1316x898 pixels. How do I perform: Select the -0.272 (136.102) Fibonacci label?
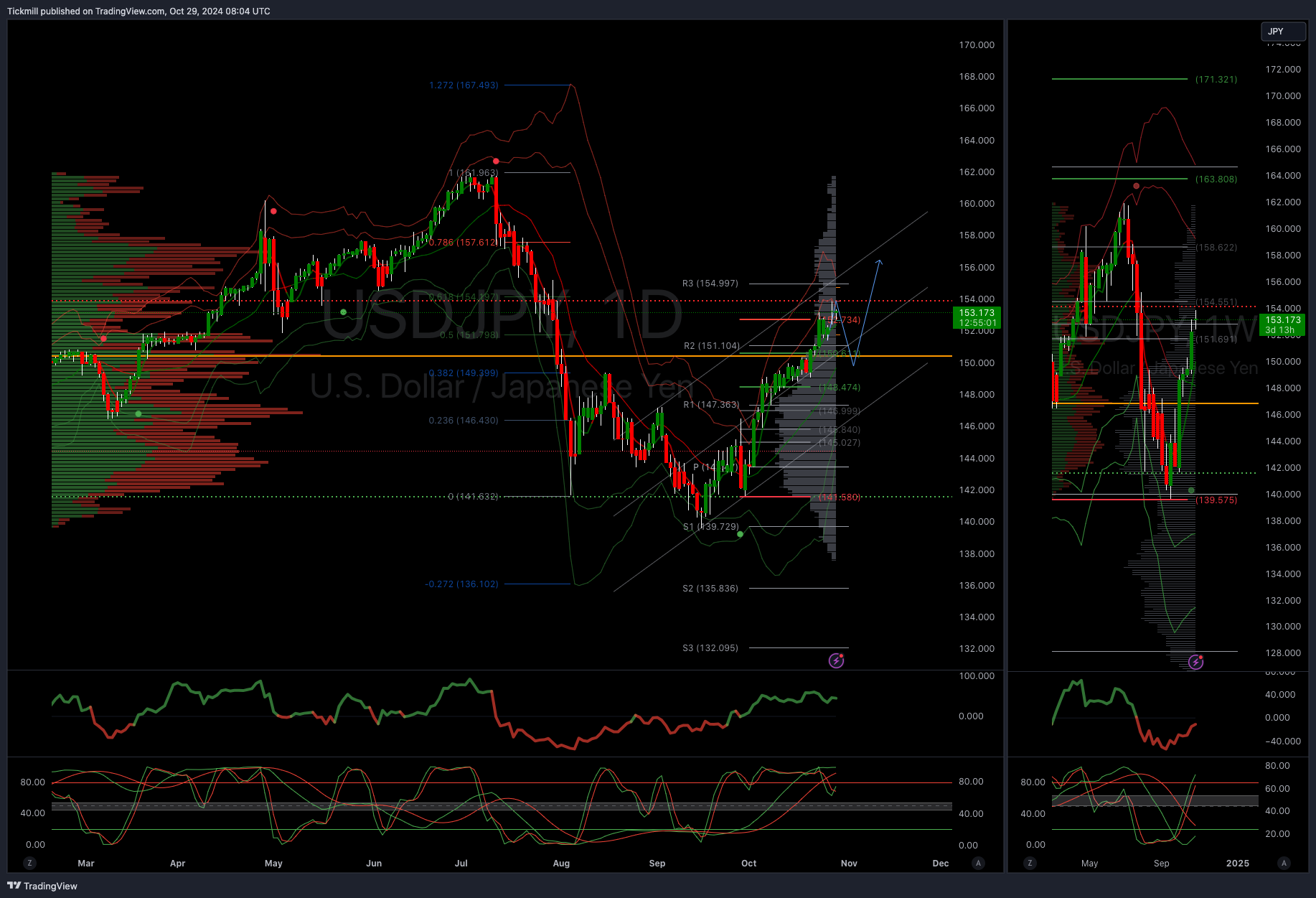(461, 584)
